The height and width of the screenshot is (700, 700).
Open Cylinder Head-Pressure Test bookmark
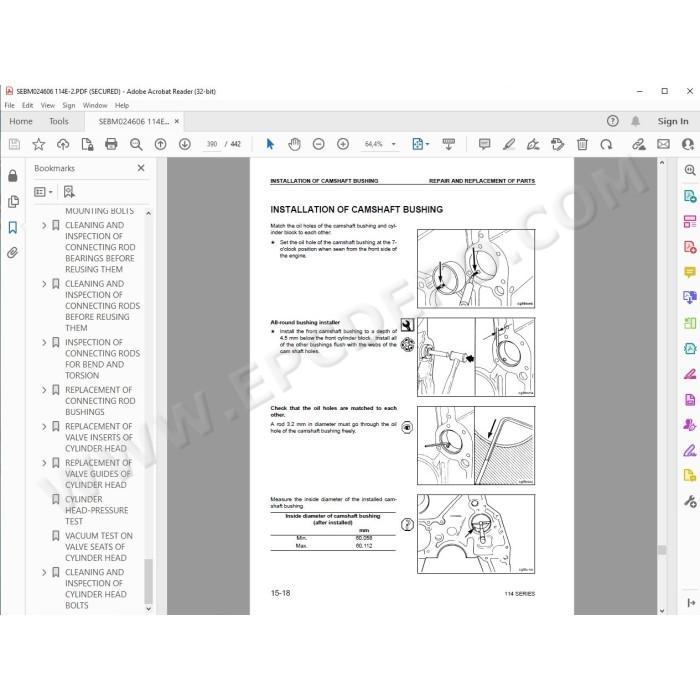pos(96,510)
